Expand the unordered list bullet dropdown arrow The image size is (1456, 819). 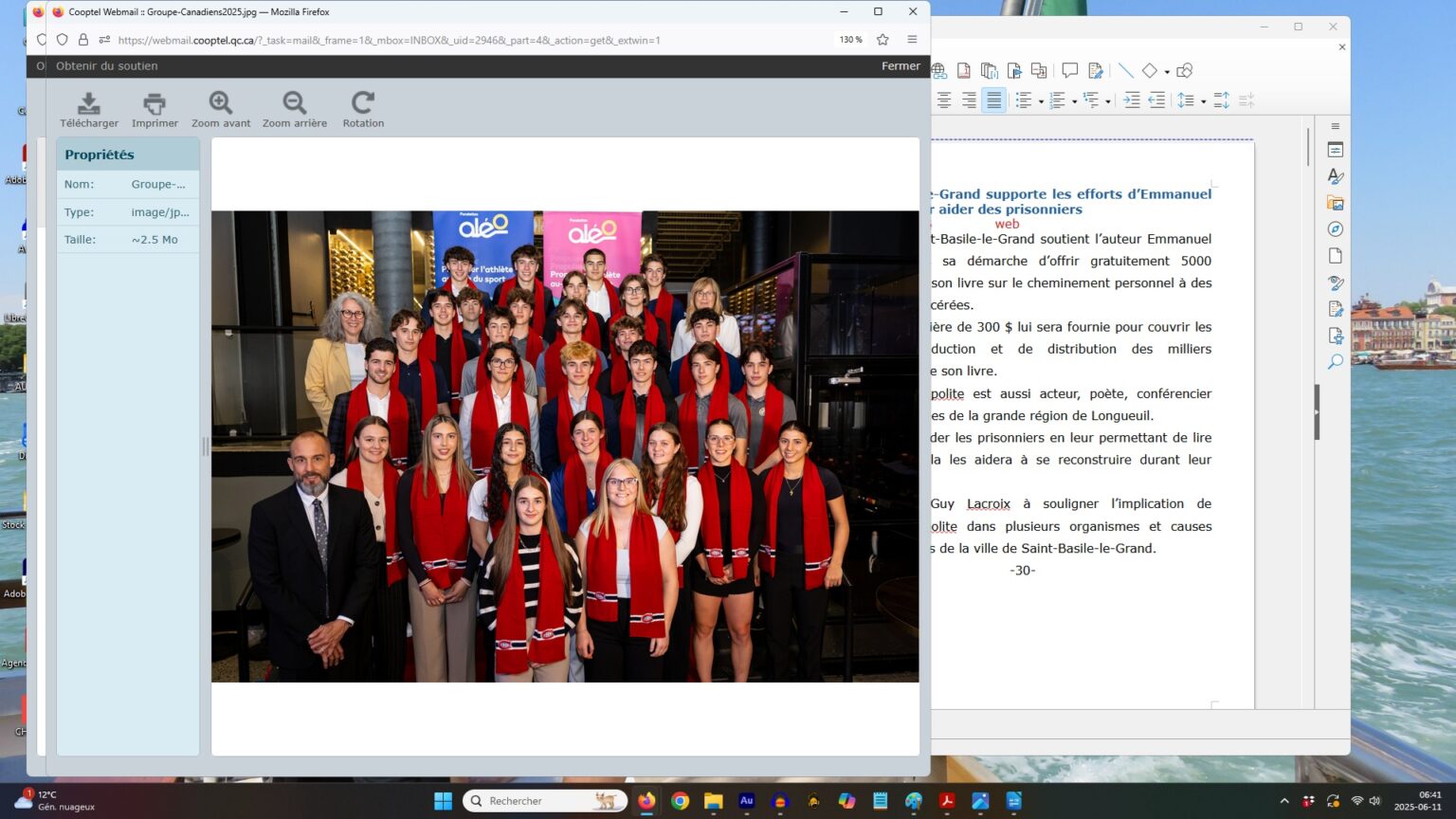[x=1041, y=101]
